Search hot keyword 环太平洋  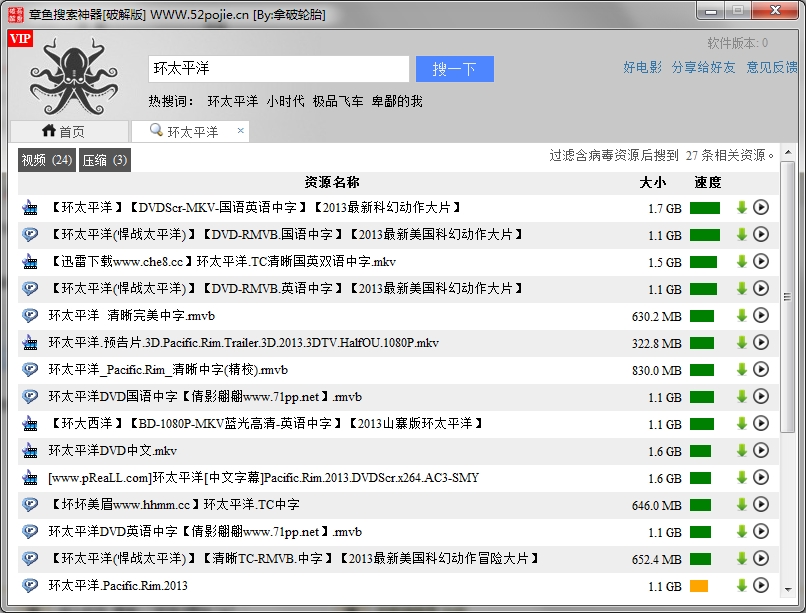[233, 101]
